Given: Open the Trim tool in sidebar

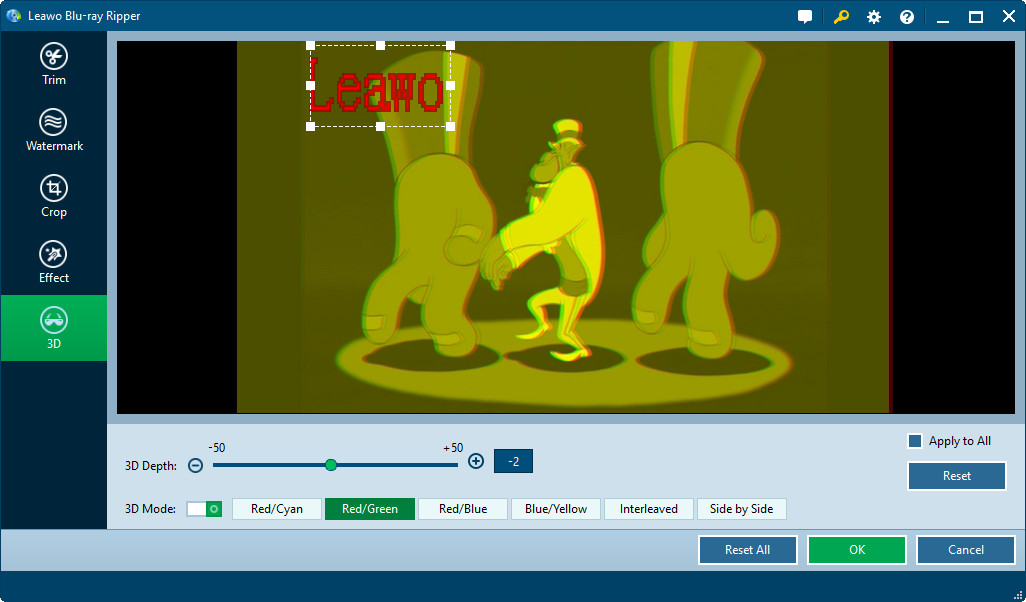Looking at the screenshot, I should tap(54, 64).
